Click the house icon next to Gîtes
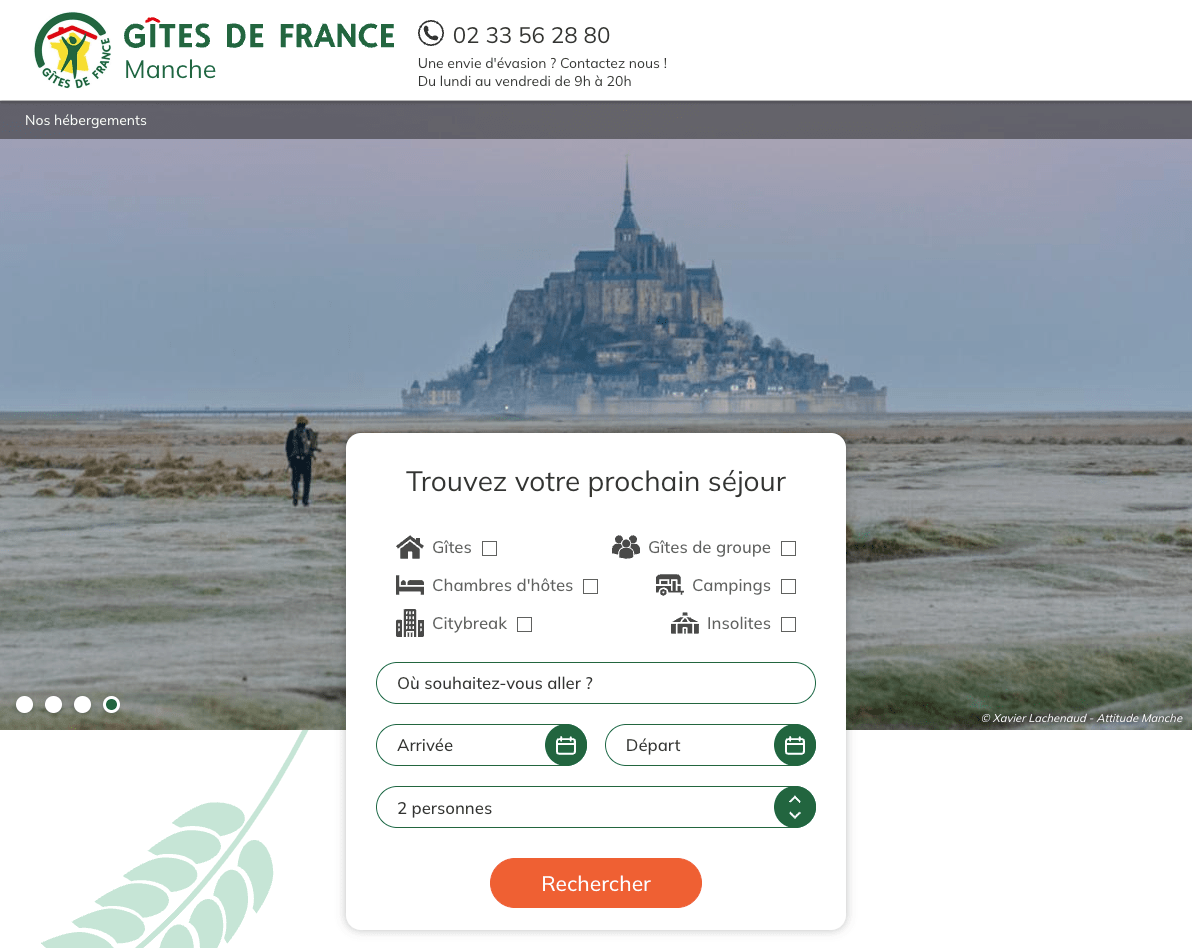Screen dimensions: 1192x948 coord(410,547)
